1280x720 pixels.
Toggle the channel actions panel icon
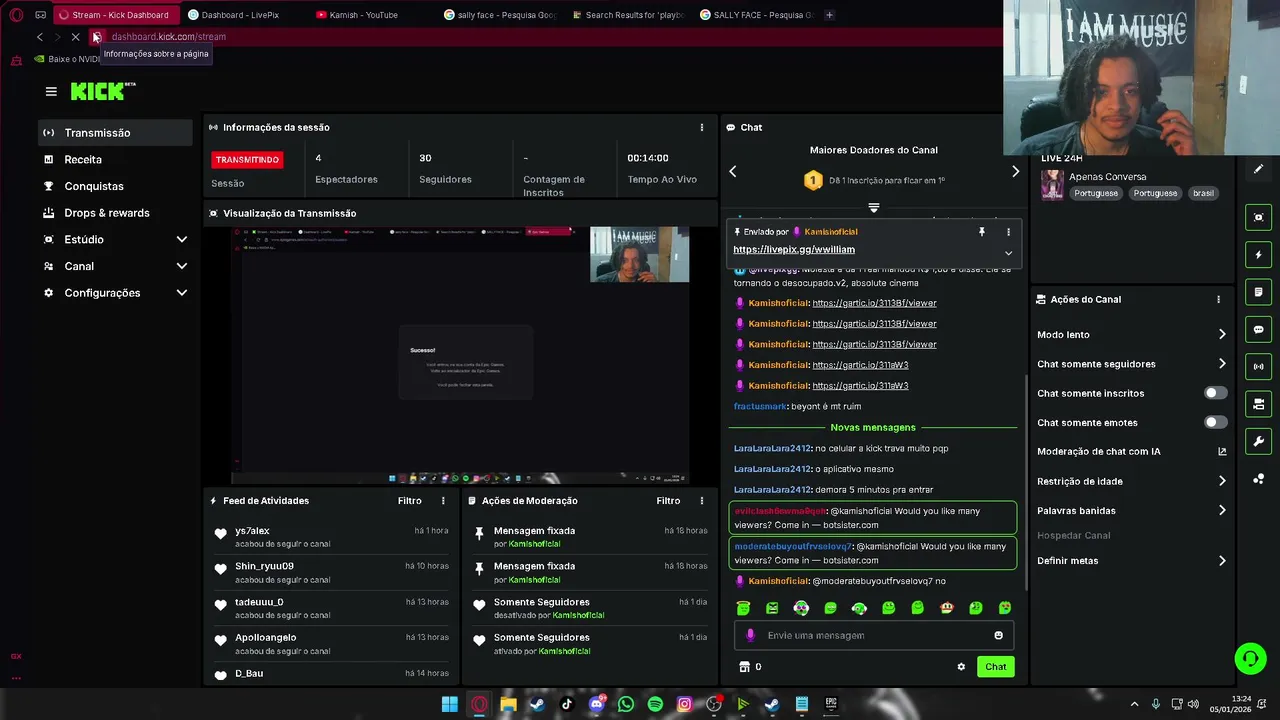tap(1258, 404)
